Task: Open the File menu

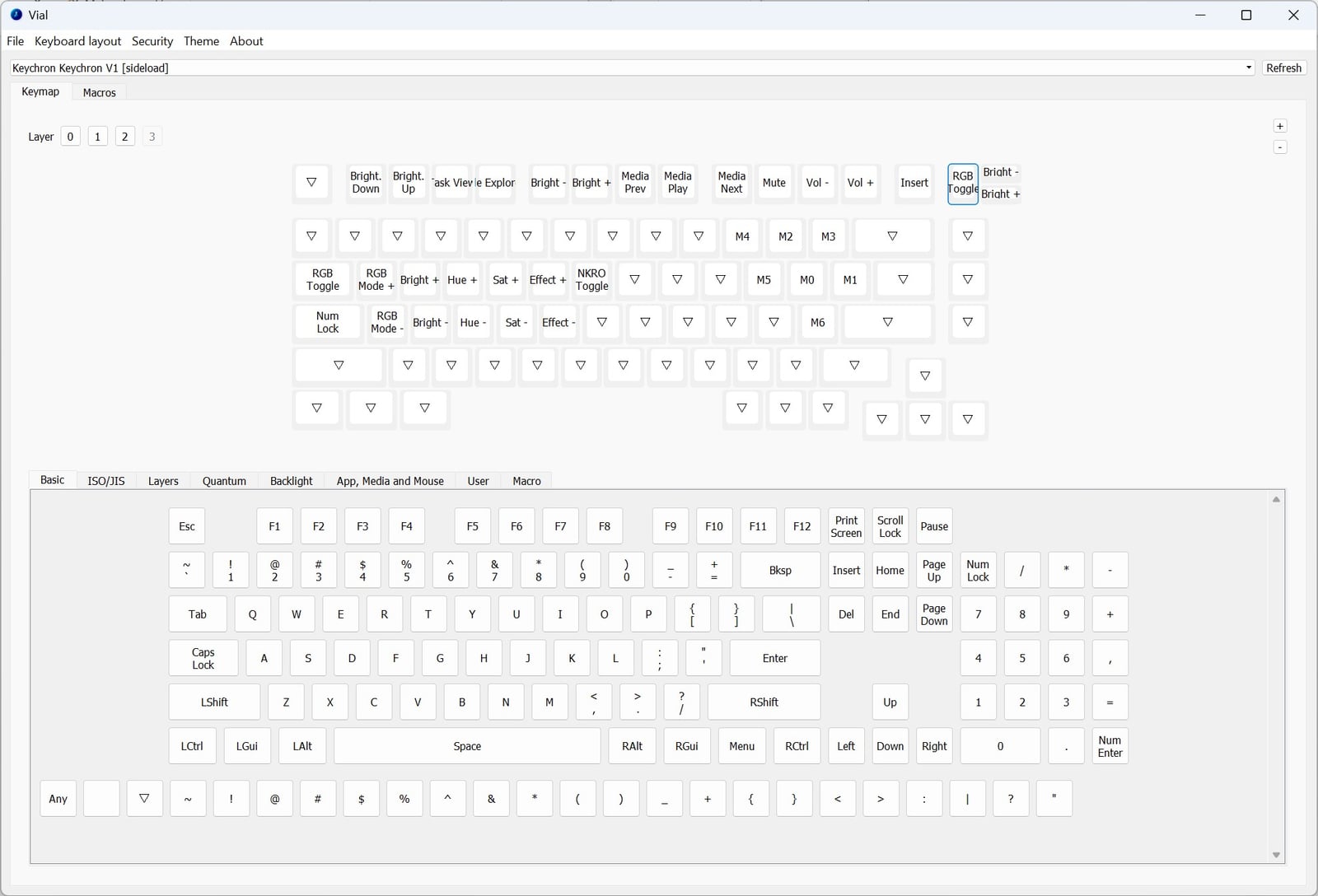Action: (x=15, y=41)
